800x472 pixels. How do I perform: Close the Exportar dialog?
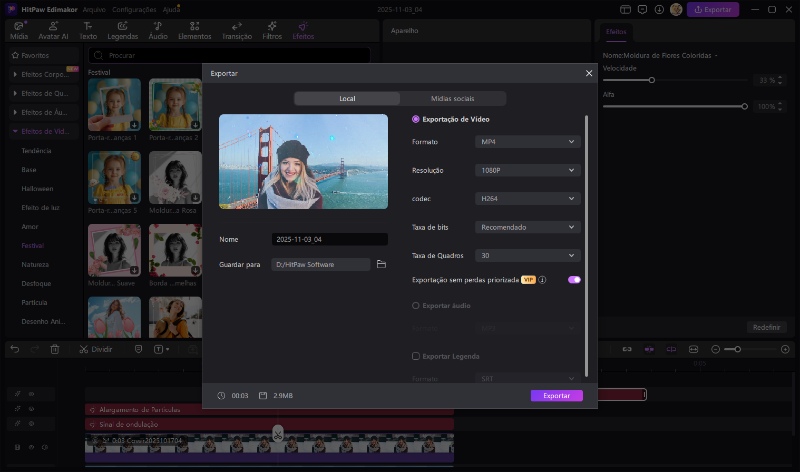(588, 73)
